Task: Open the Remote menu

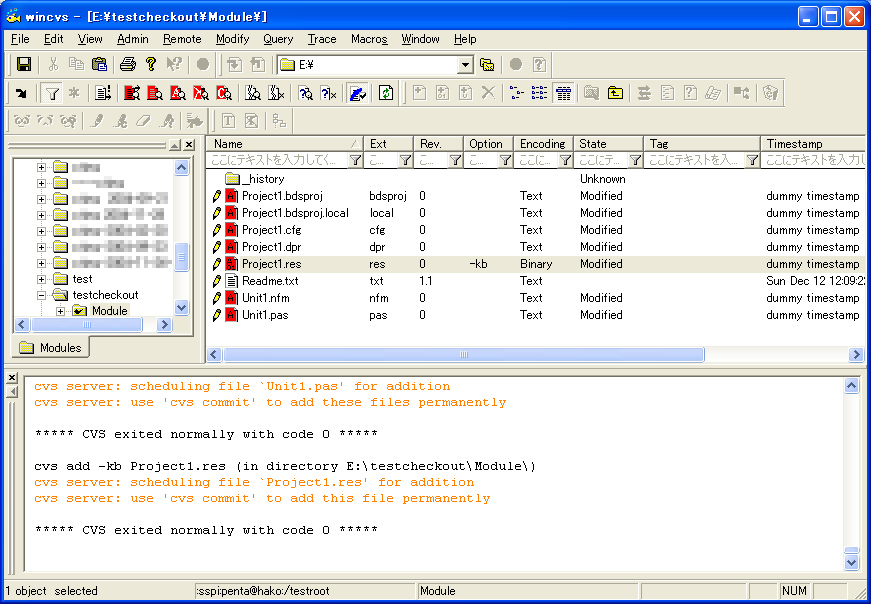Action: tap(182, 39)
